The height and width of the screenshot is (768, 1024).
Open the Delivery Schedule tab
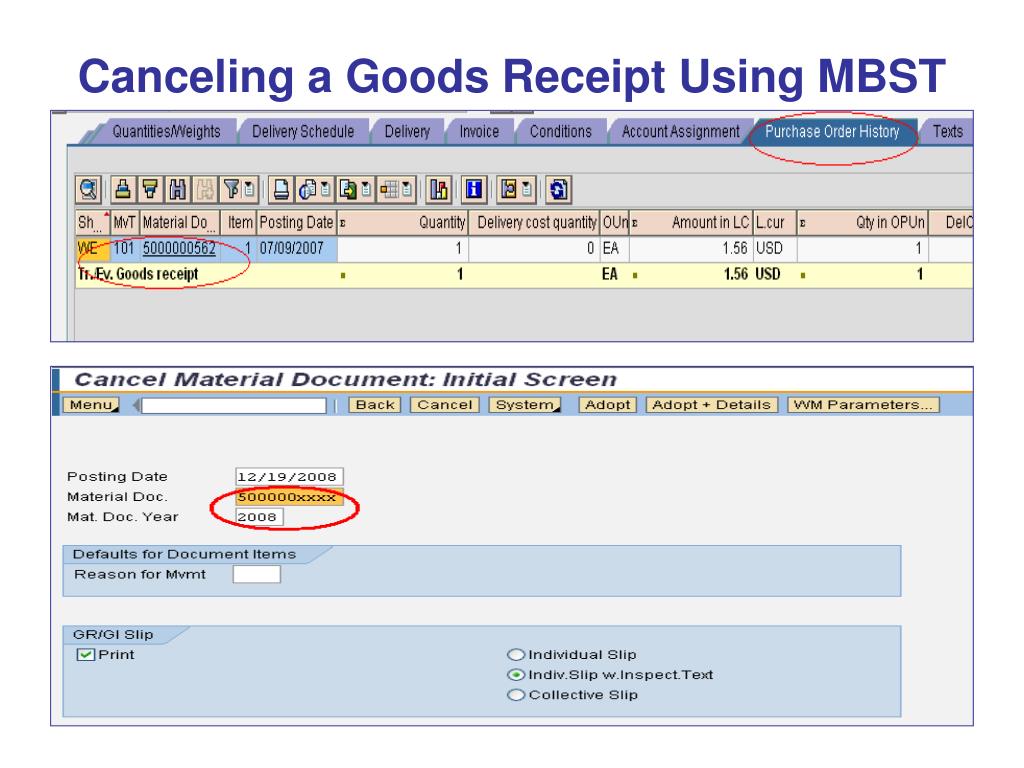point(303,131)
